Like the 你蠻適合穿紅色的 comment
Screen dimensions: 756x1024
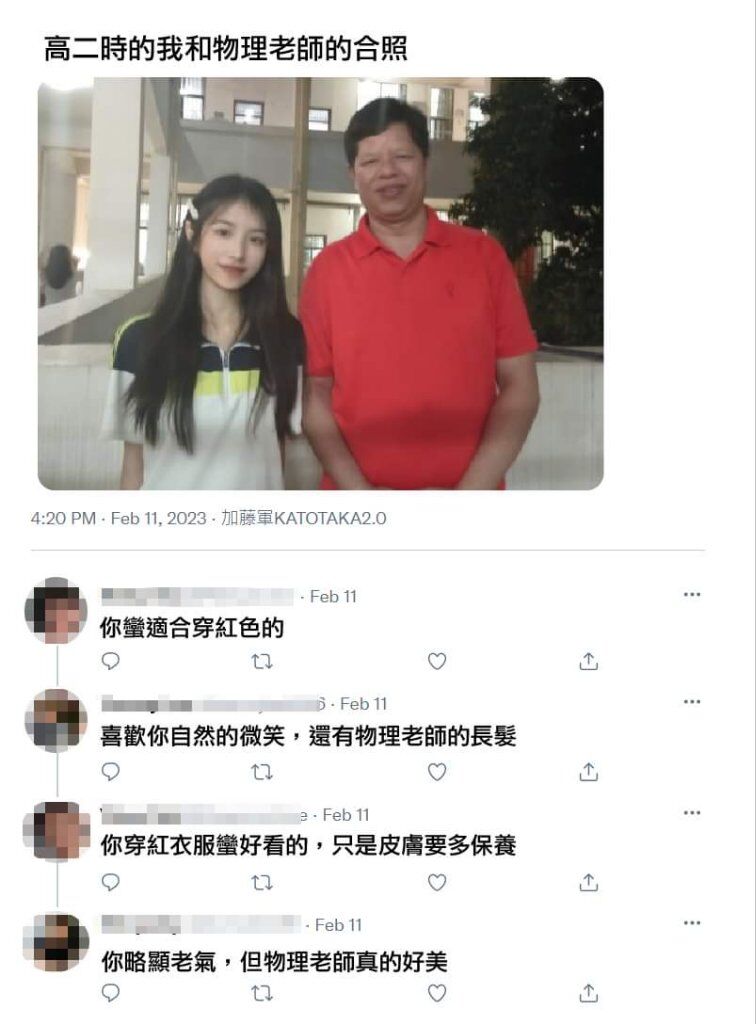pos(437,662)
